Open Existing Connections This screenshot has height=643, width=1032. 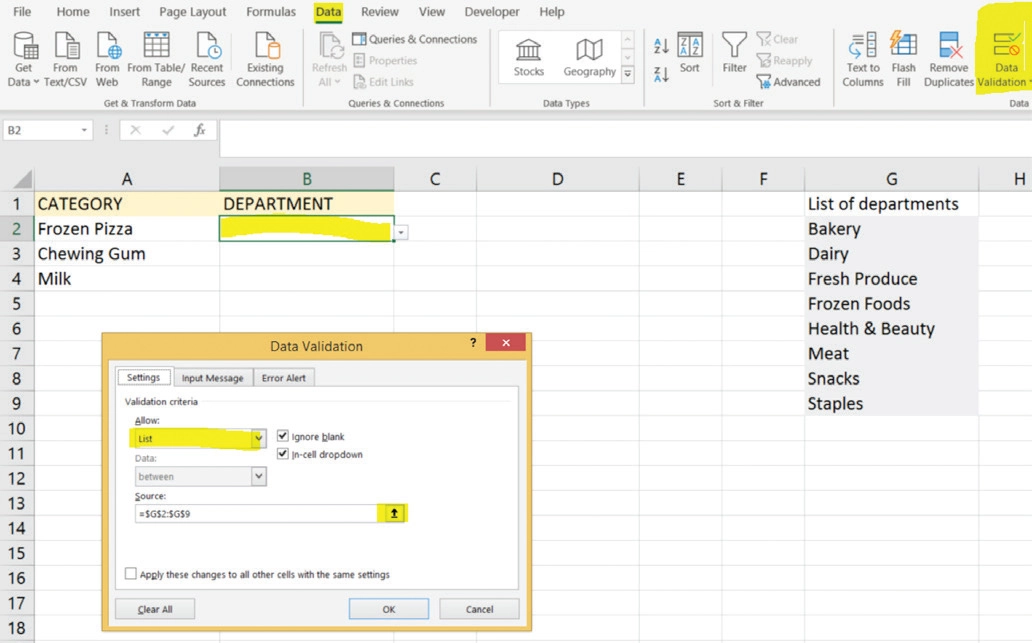[x=265, y=60]
